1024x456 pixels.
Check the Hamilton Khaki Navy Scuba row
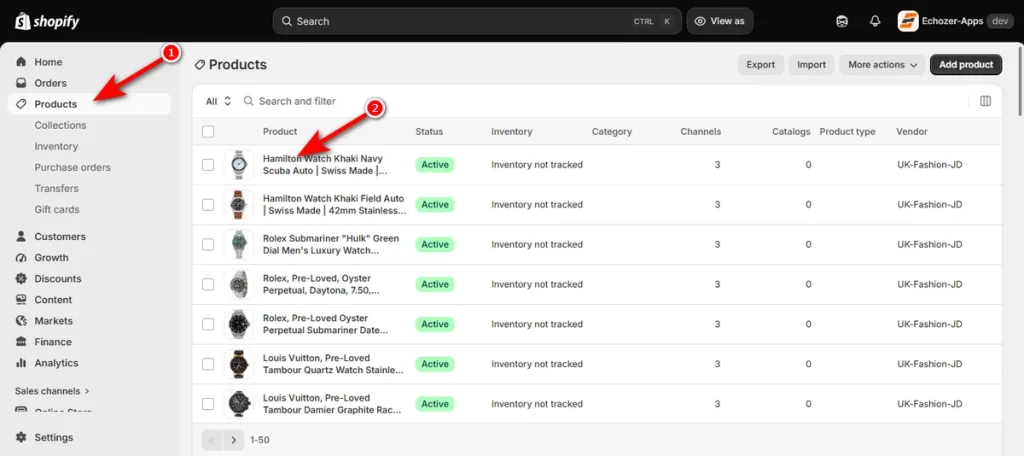[x=208, y=165]
